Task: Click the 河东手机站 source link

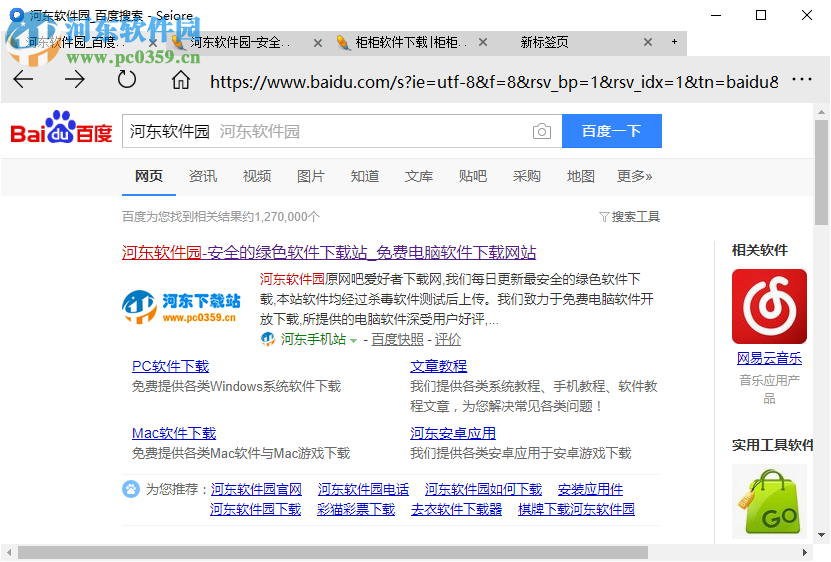Action: [x=313, y=339]
